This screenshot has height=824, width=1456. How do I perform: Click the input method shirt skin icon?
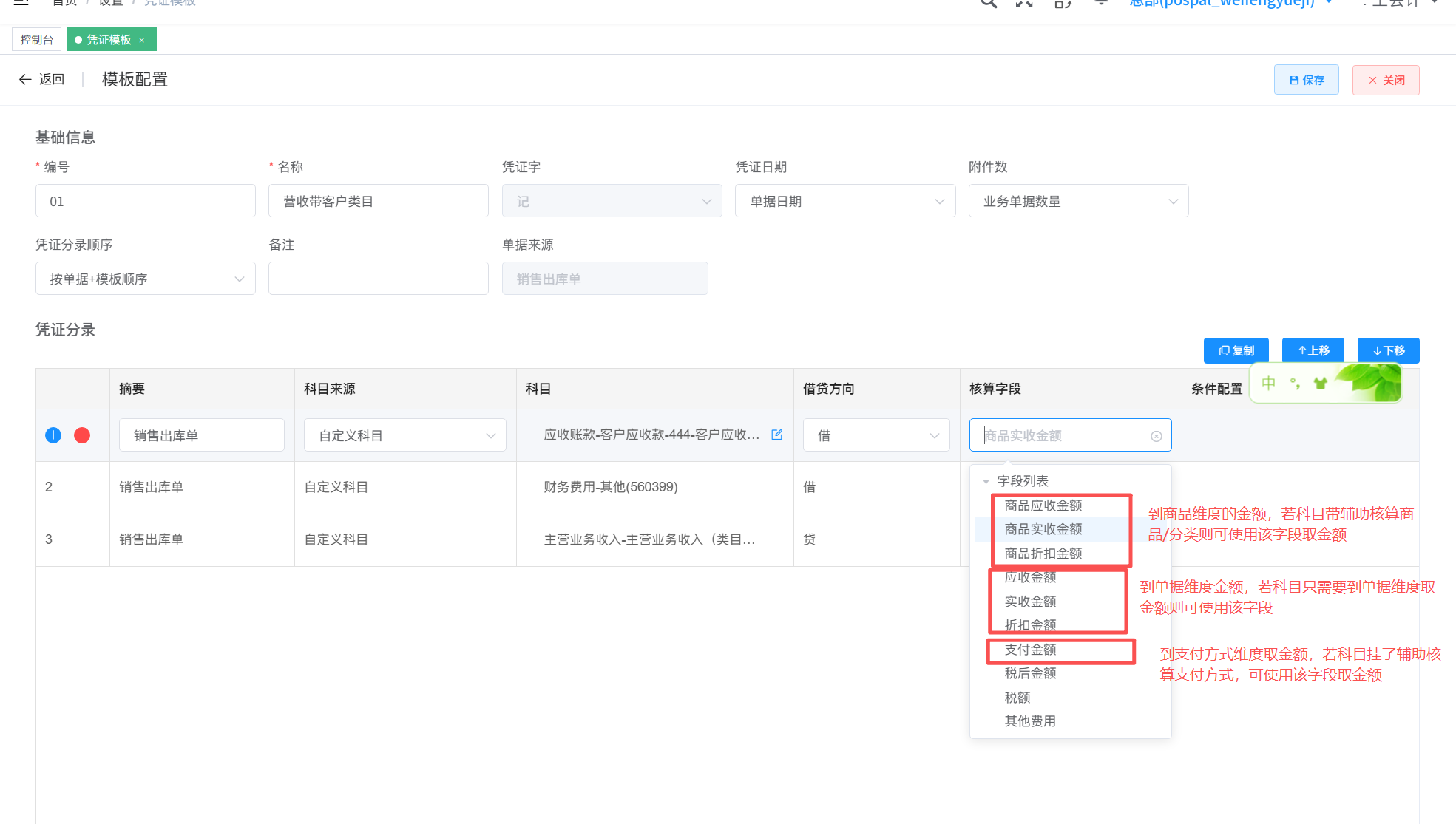point(1321,383)
